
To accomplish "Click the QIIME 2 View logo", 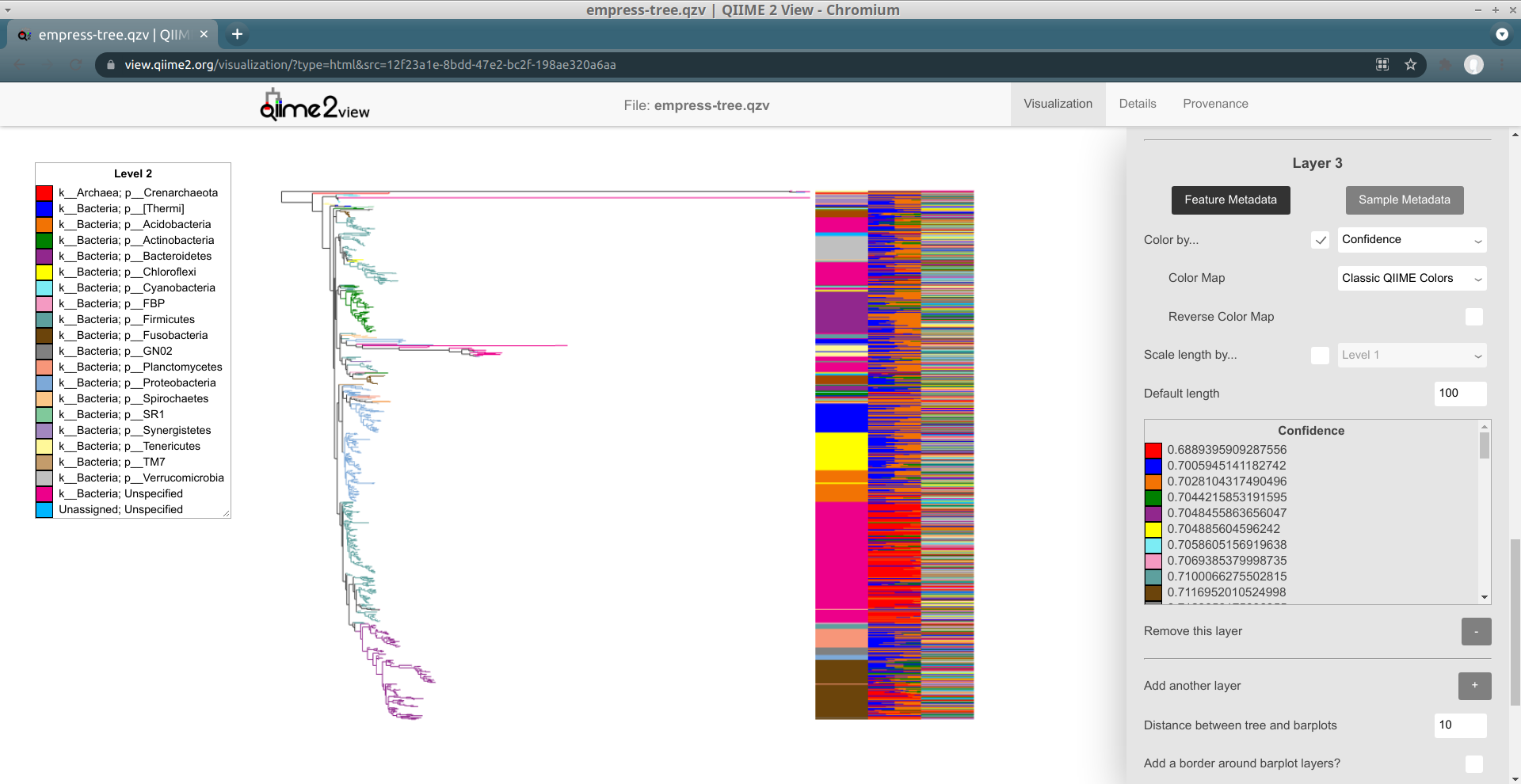I will click(314, 104).
